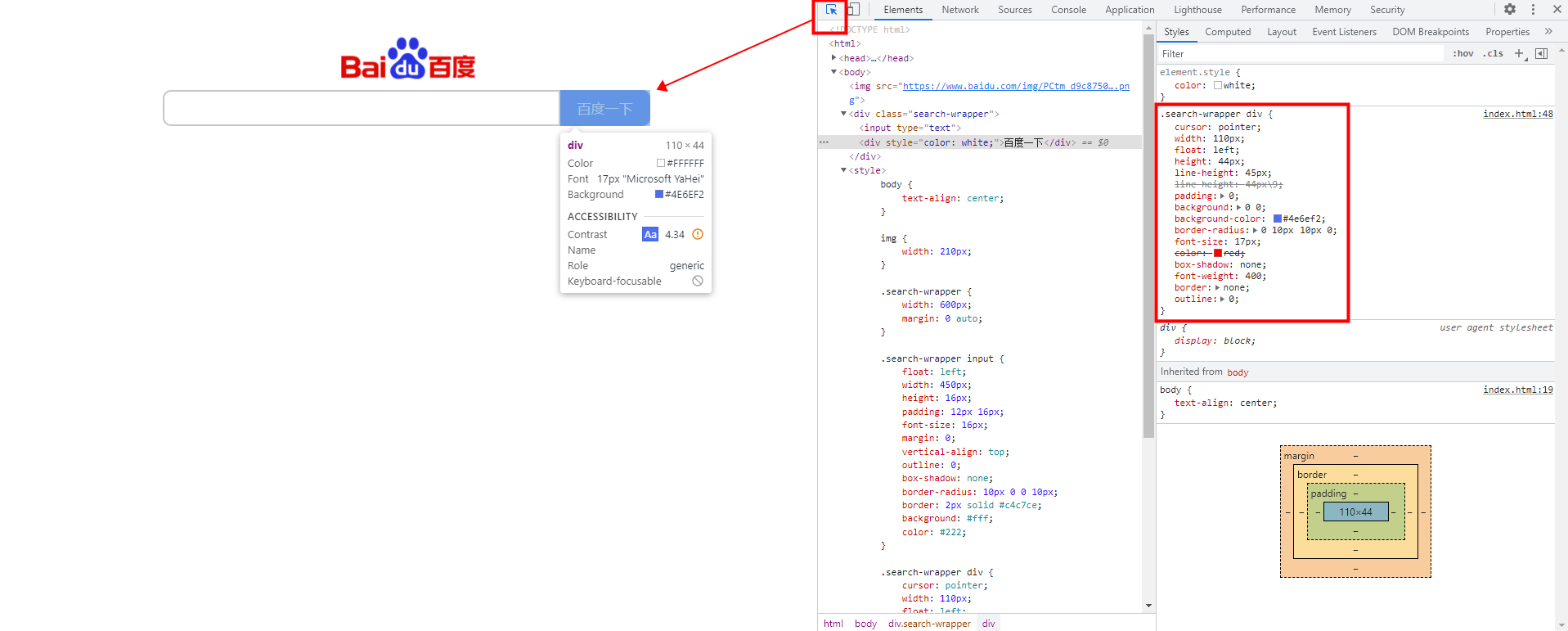Open the Lighthouse tab
Screen dimensions: 1568x631
tap(1198, 10)
